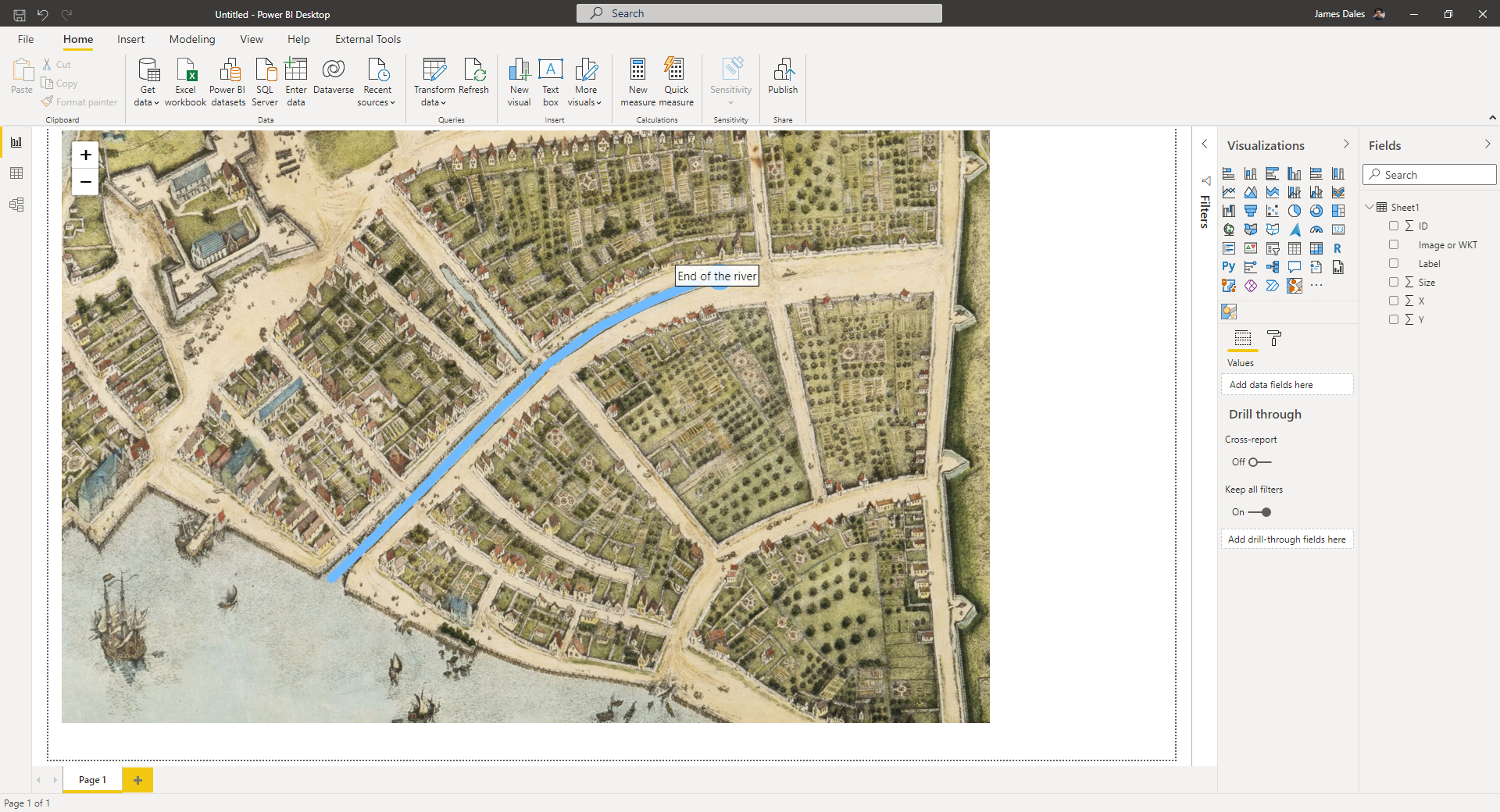Zoom in on the map
The height and width of the screenshot is (812, 1500).
(86, 155)
